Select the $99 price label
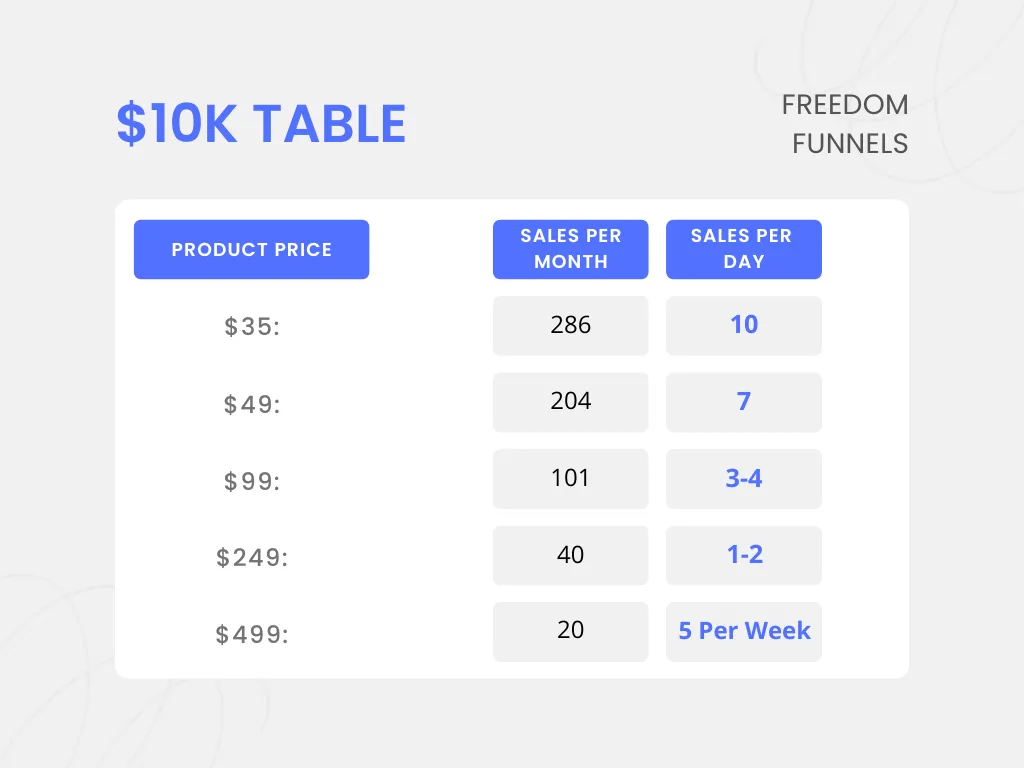The height and width of the screenshot is (768, 1024). [252, 481]
